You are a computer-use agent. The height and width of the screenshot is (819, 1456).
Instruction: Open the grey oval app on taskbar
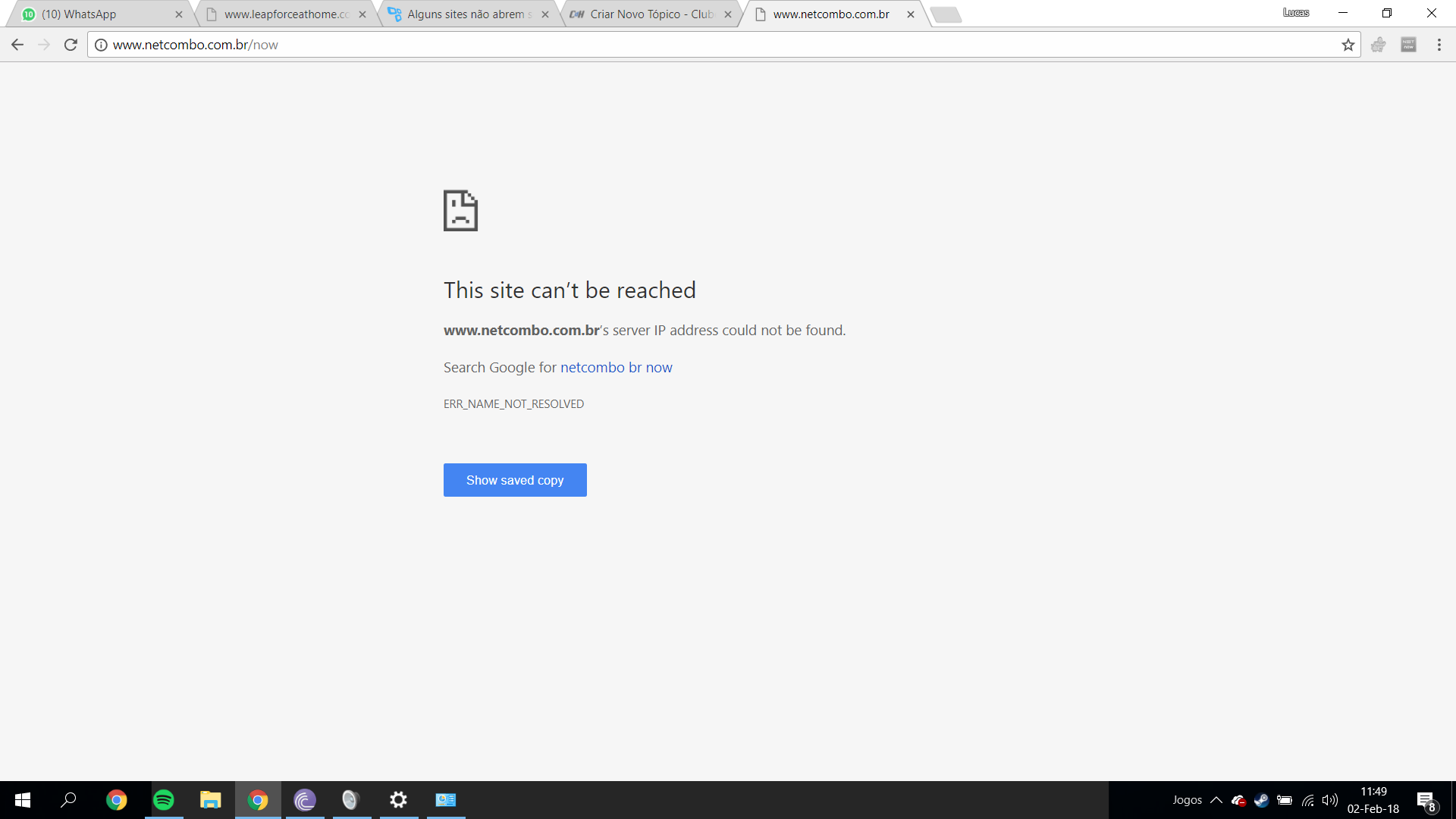350,800
